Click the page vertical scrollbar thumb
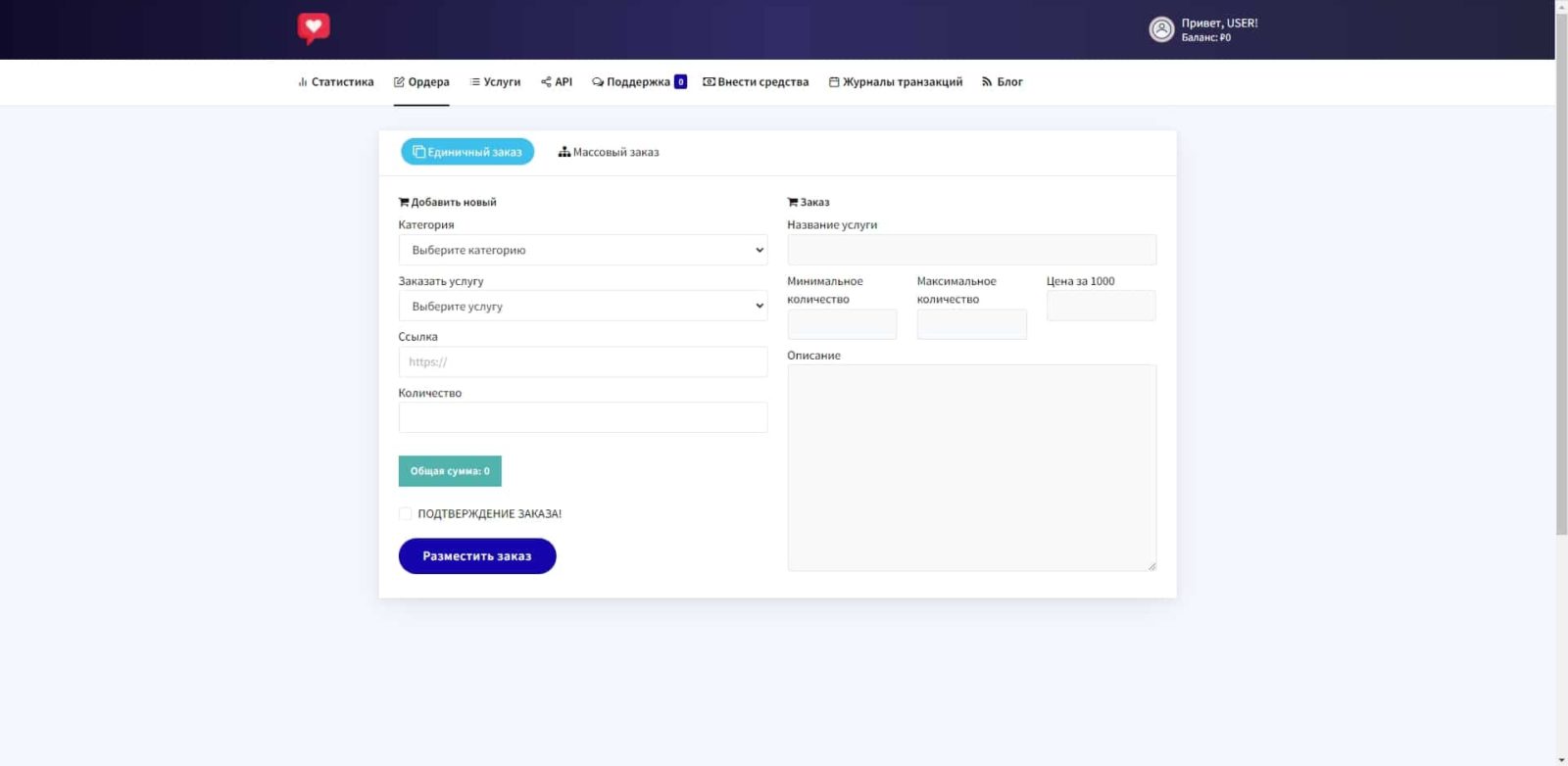Image resolution: width=1568 pixels, height=766 pixels. (1561, 274)
